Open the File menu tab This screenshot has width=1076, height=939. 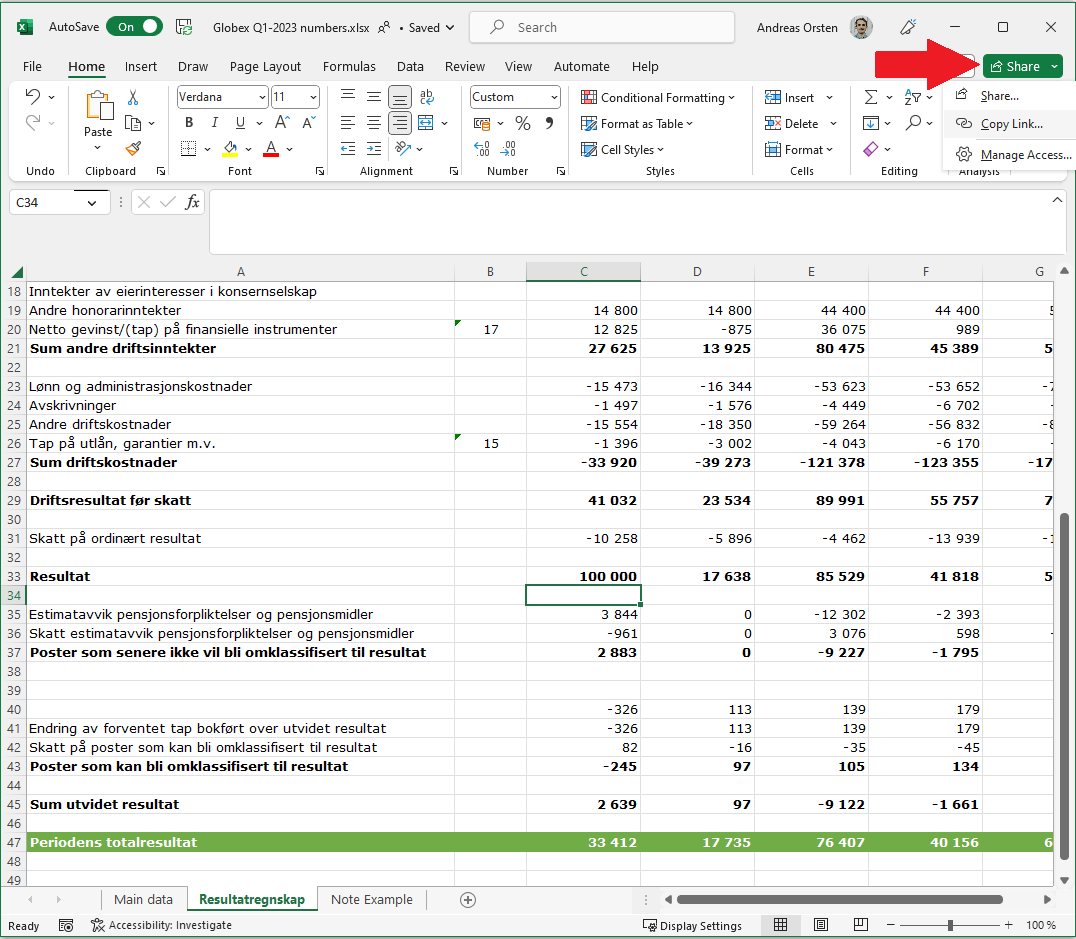pos(32,67)
